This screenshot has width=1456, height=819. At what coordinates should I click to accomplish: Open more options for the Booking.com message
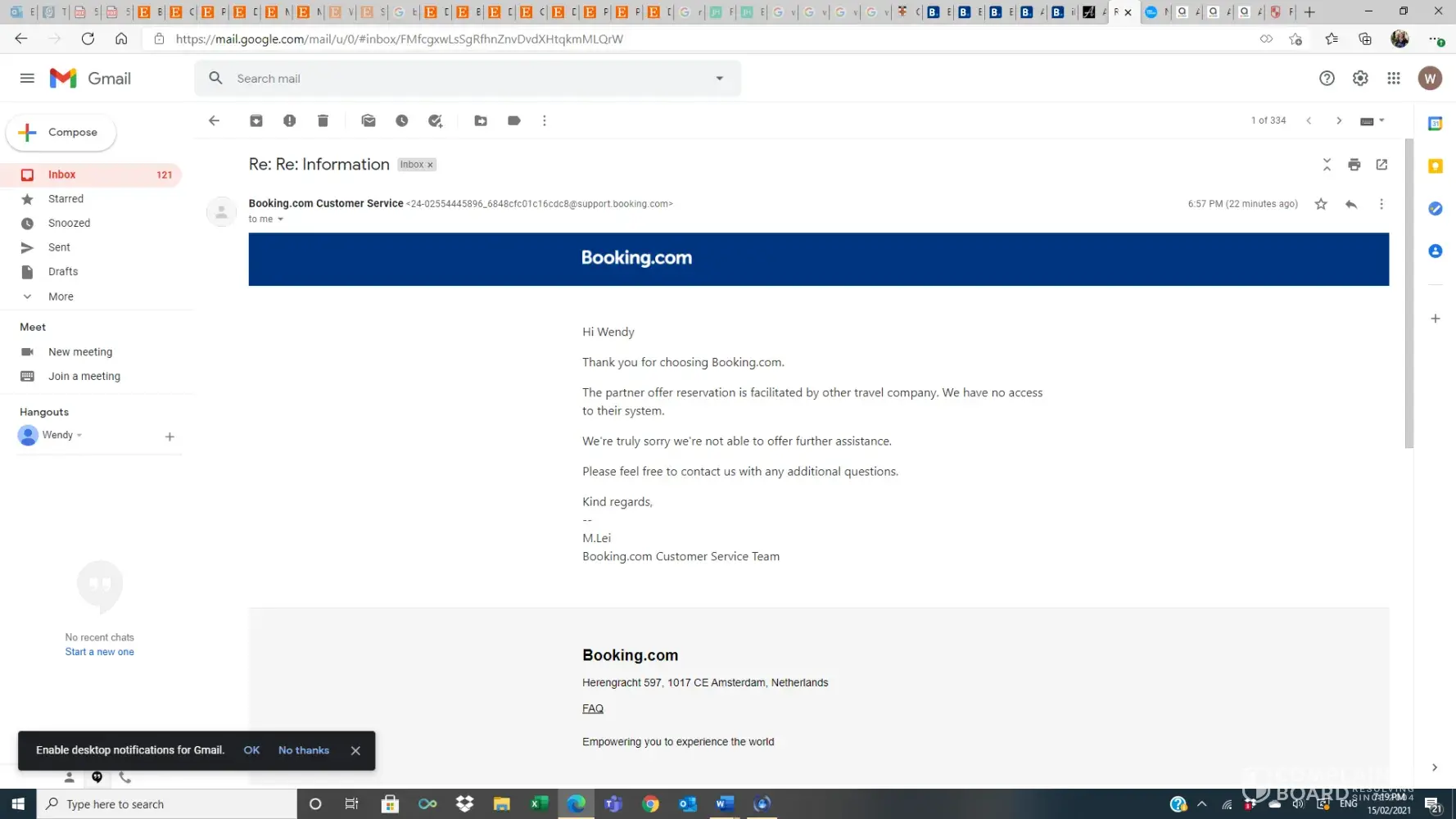coord(1381,204)
